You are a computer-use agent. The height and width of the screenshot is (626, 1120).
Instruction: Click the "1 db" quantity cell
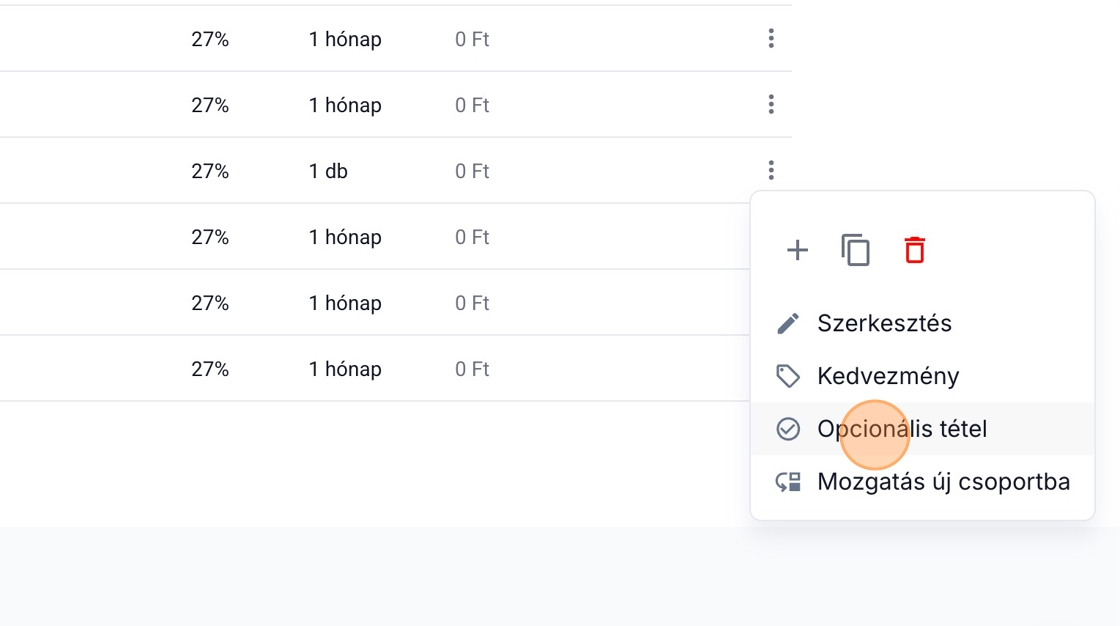[x=328, y=172]
